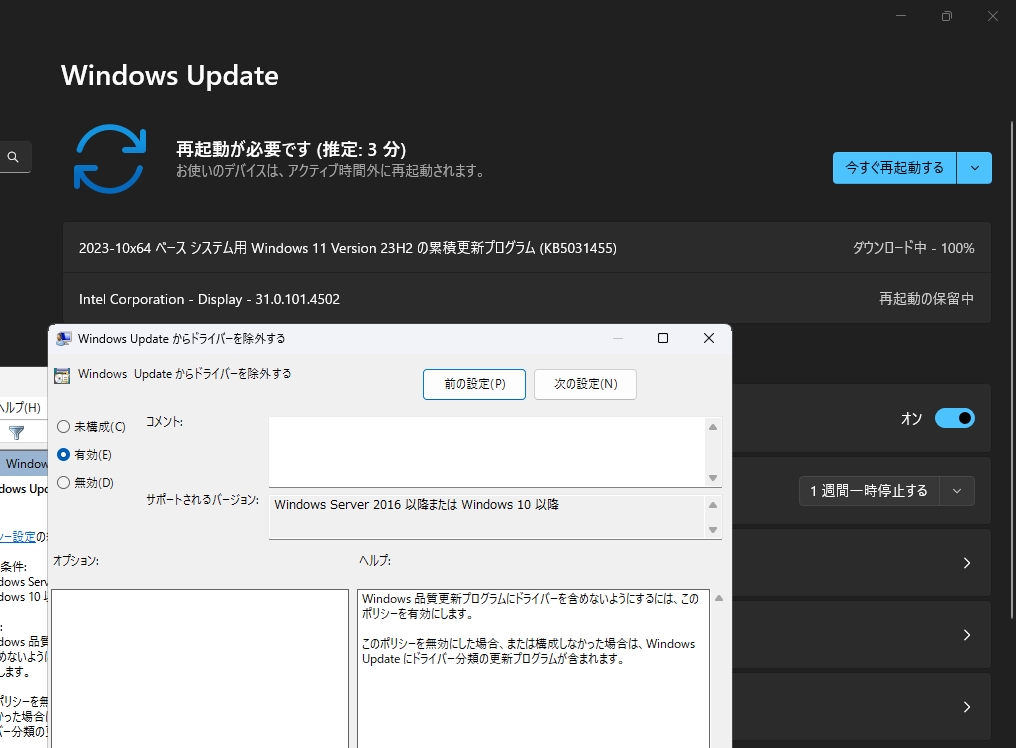Click the KB5031455 cumulative update row

coord(527,248)
